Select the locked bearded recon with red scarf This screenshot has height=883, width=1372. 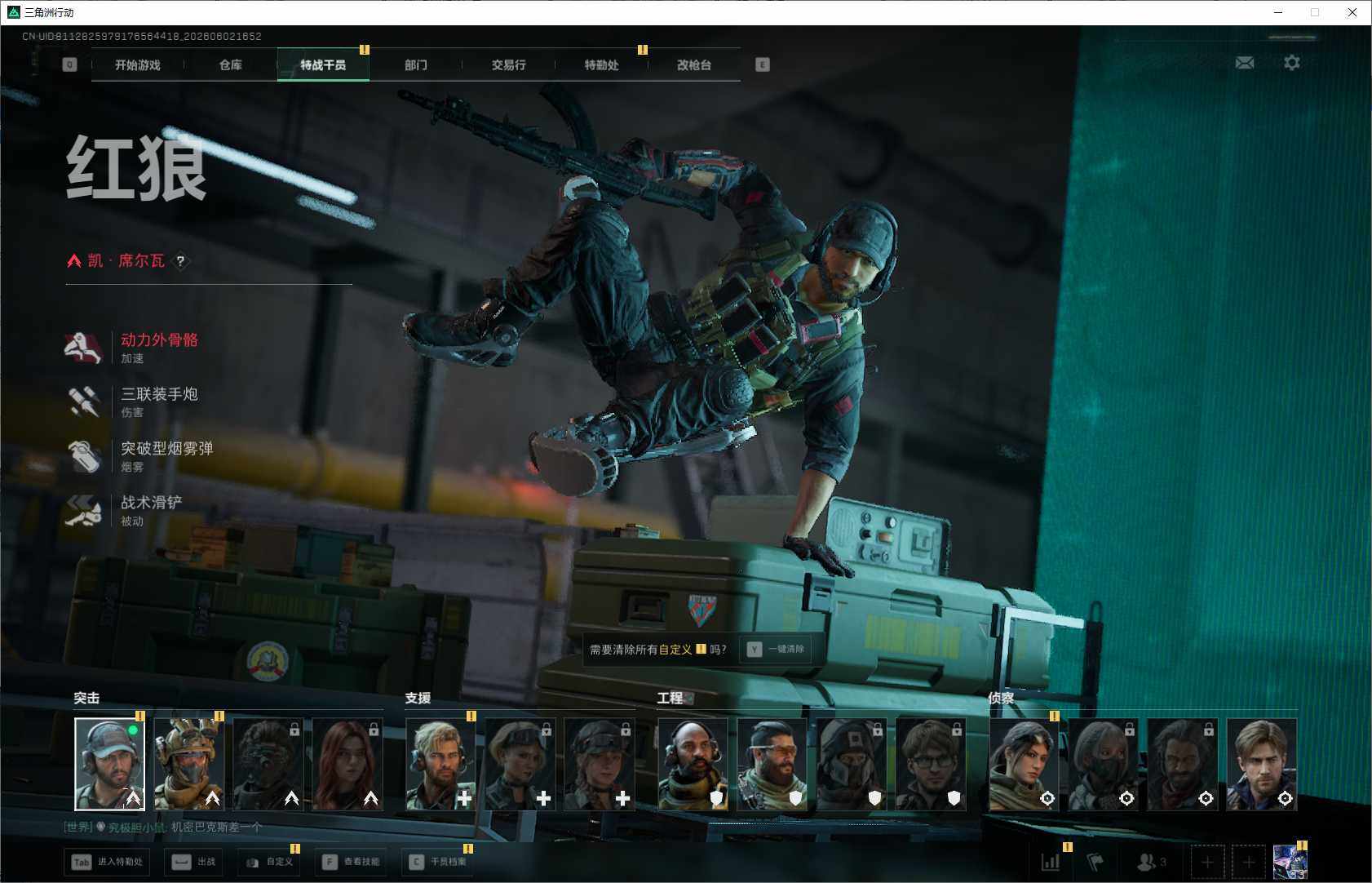(1183, 765)
